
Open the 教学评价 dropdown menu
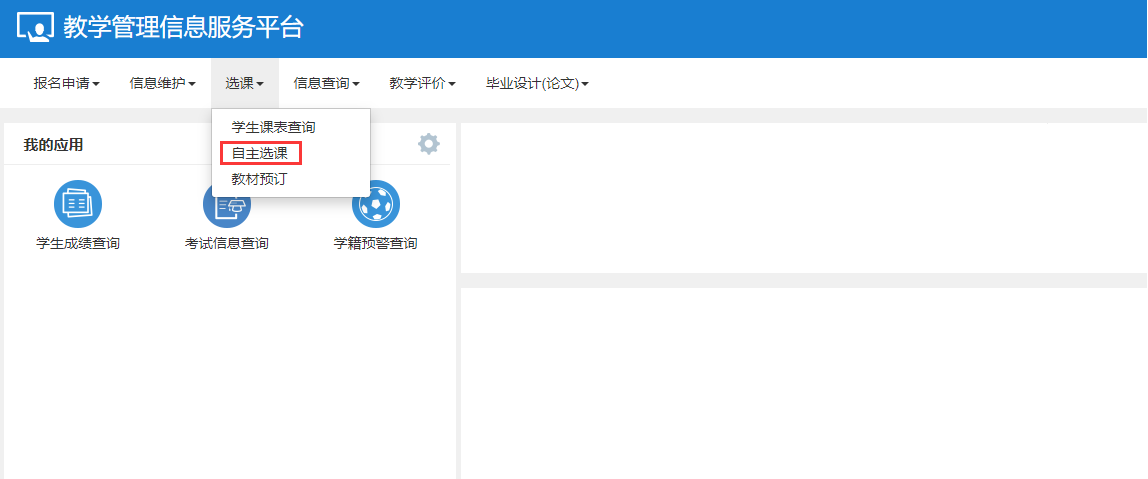422,84
